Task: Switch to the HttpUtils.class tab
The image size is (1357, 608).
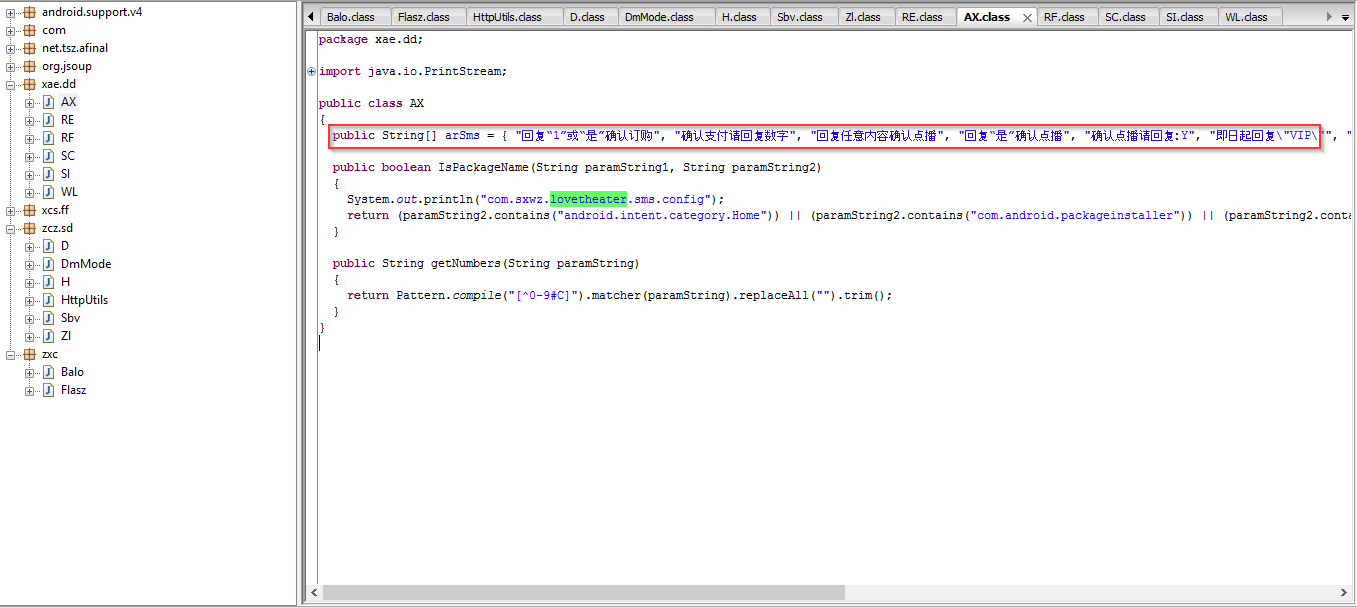Action: pos(506,17)
